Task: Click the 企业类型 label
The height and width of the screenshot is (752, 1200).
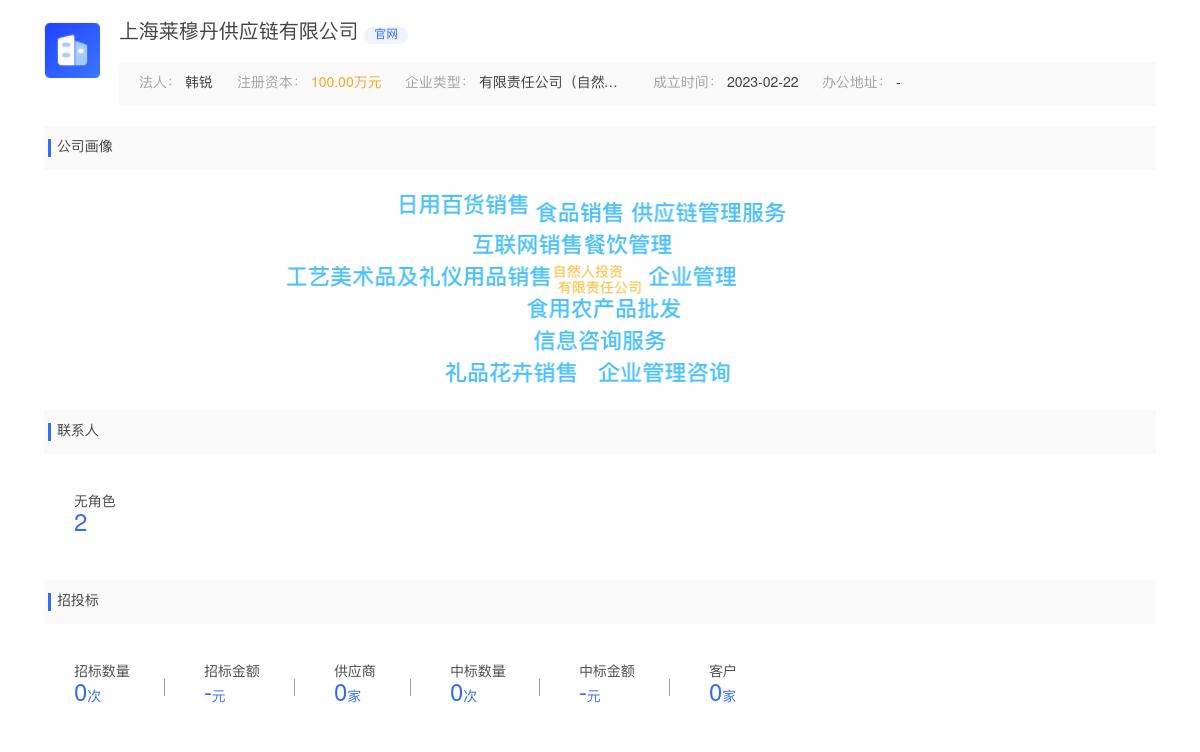Action: 435,83
